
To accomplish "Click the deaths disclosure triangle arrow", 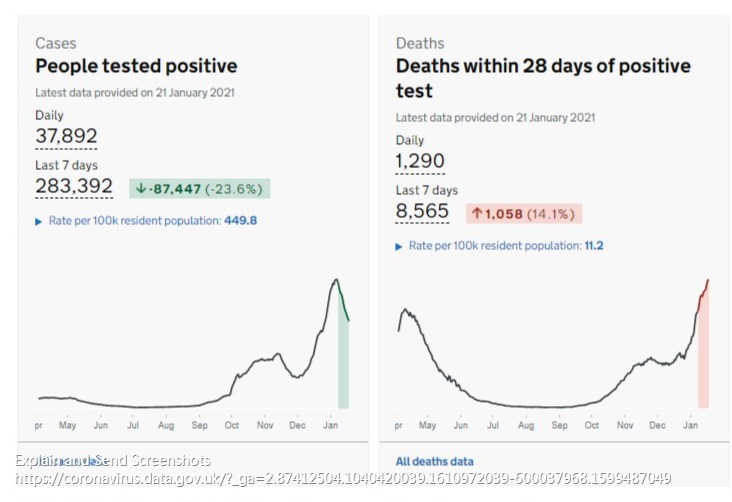I will click(400, 246).
